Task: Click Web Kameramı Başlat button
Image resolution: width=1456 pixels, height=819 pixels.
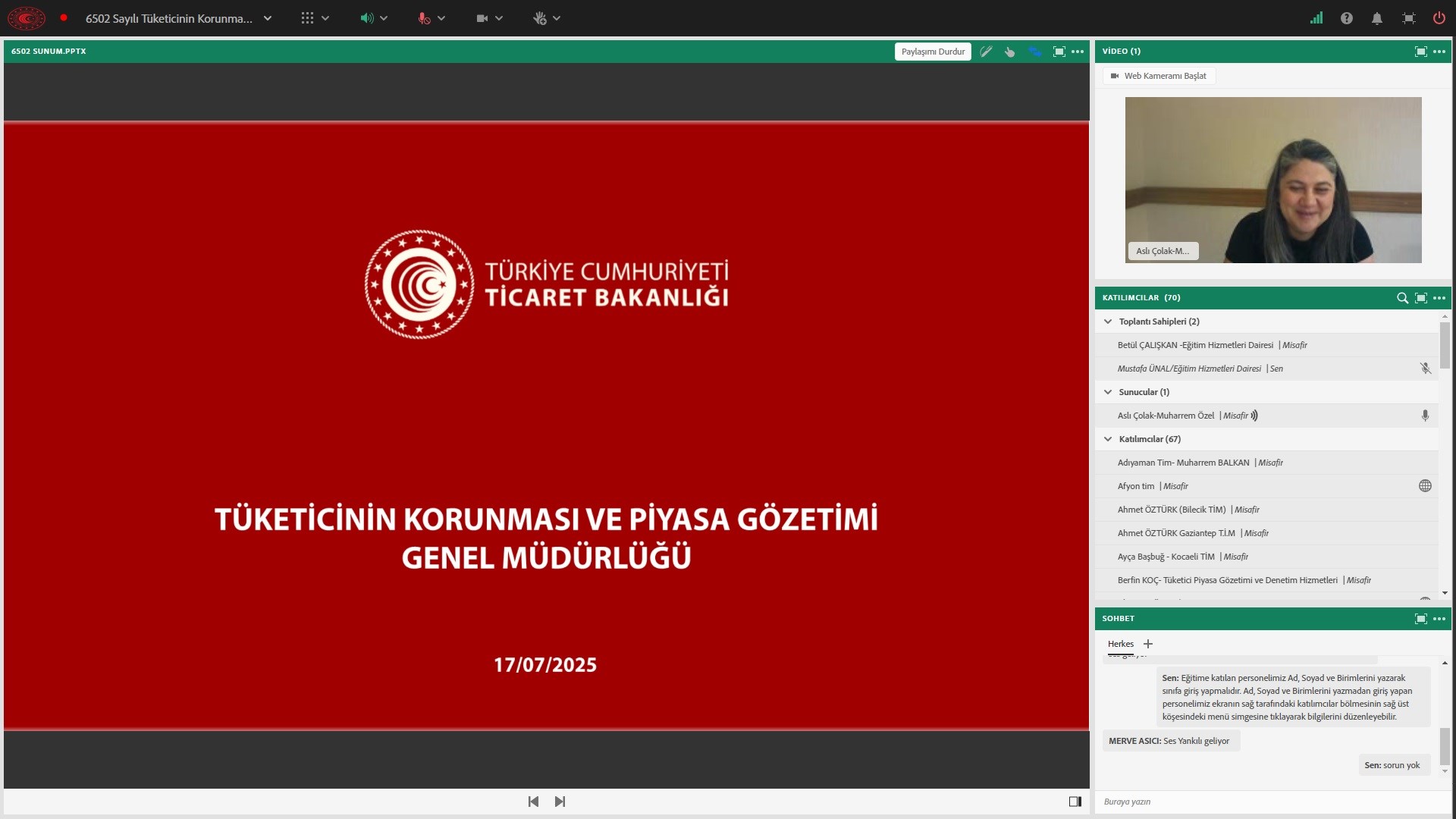Action: click(1159, 76)
